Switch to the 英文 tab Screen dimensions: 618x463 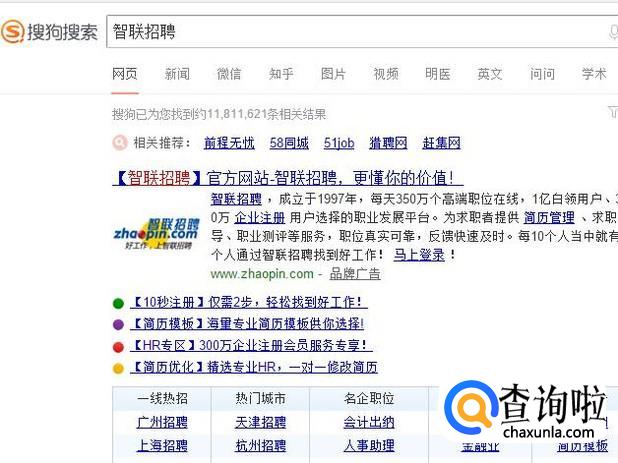point(490,74)
